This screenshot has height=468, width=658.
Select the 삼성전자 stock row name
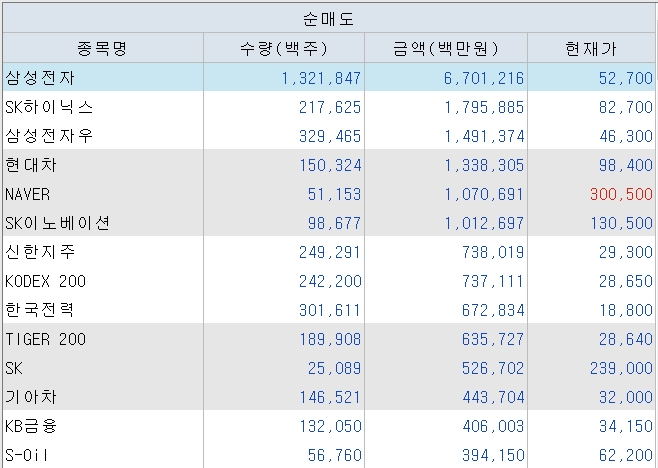tap(40, 78)
